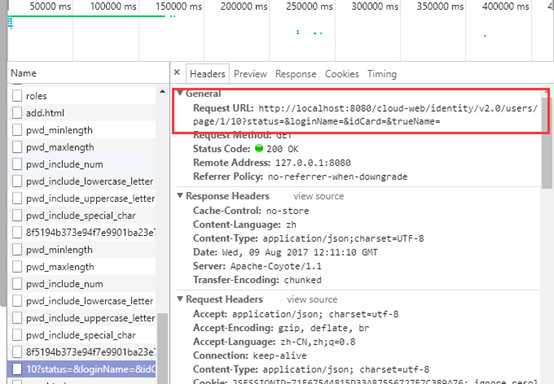Click the 400000 ms timeline marker

[506, 6]
